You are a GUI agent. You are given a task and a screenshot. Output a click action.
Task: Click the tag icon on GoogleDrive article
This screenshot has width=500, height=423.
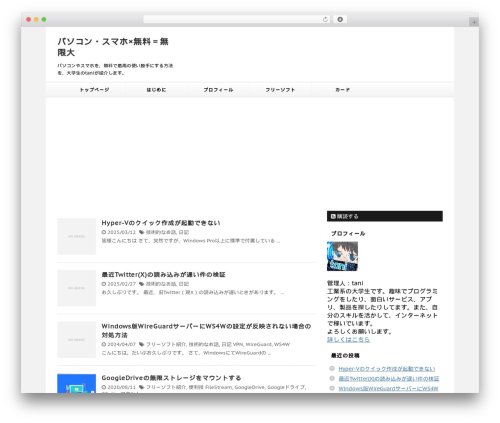[x=142, y=387]
